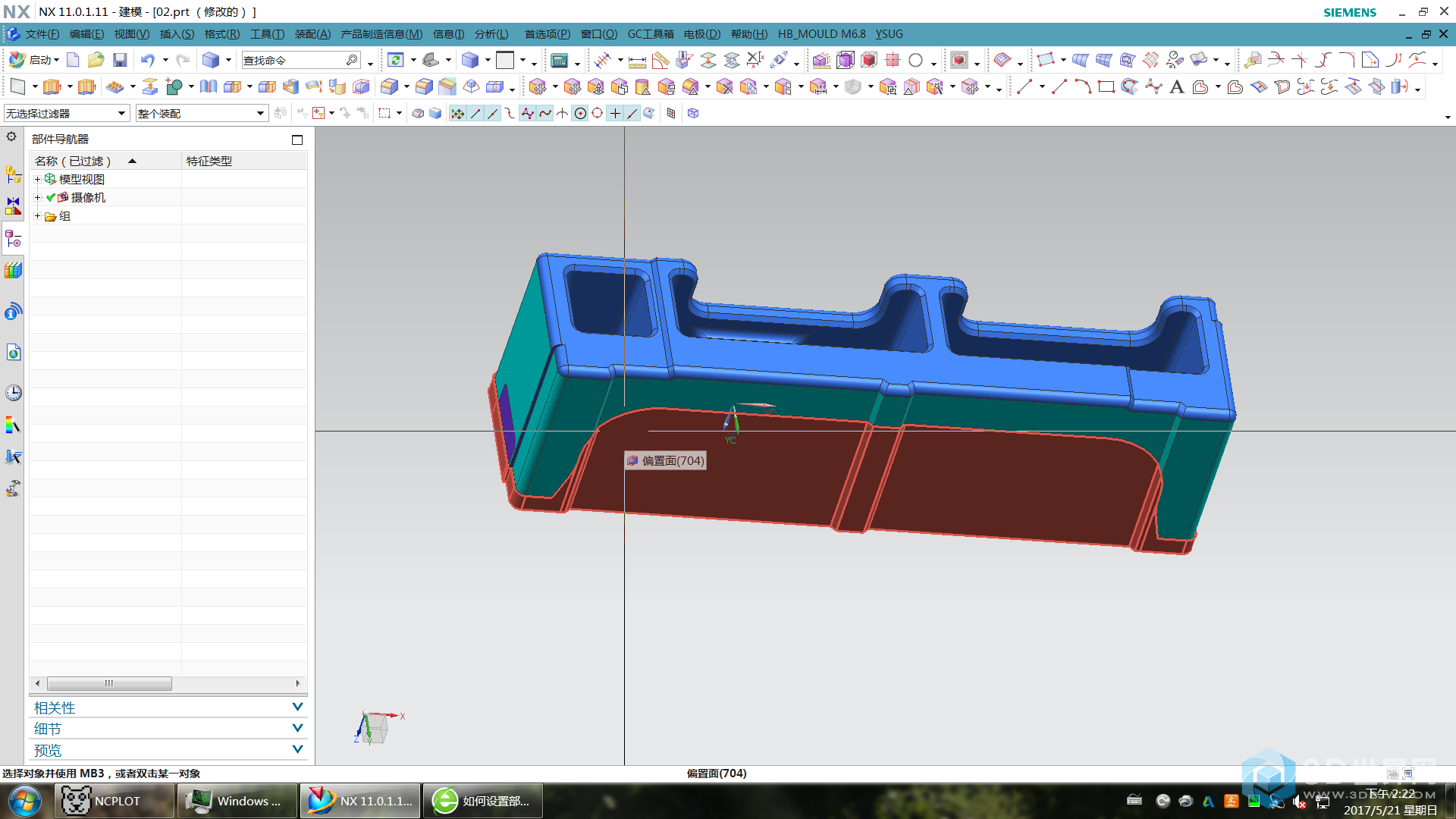Screen dimensions: 1456x819
Task: Toggle the 摄像机 green checkmark
Action: (x=51, y=197)
